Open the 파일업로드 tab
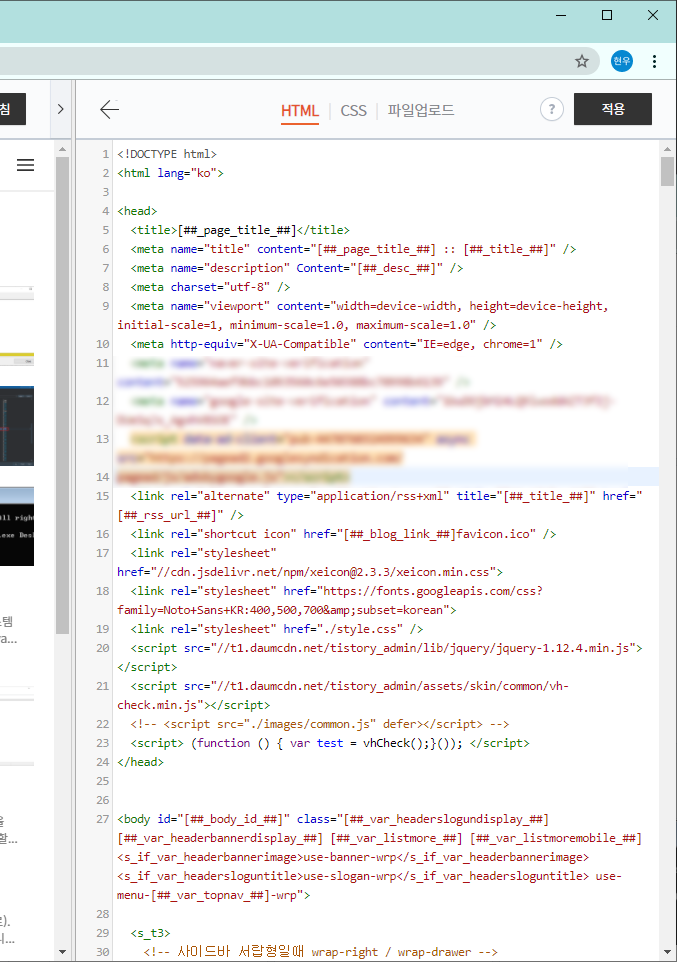The height and width of the screenshot is (962, 677). point(421,110)
